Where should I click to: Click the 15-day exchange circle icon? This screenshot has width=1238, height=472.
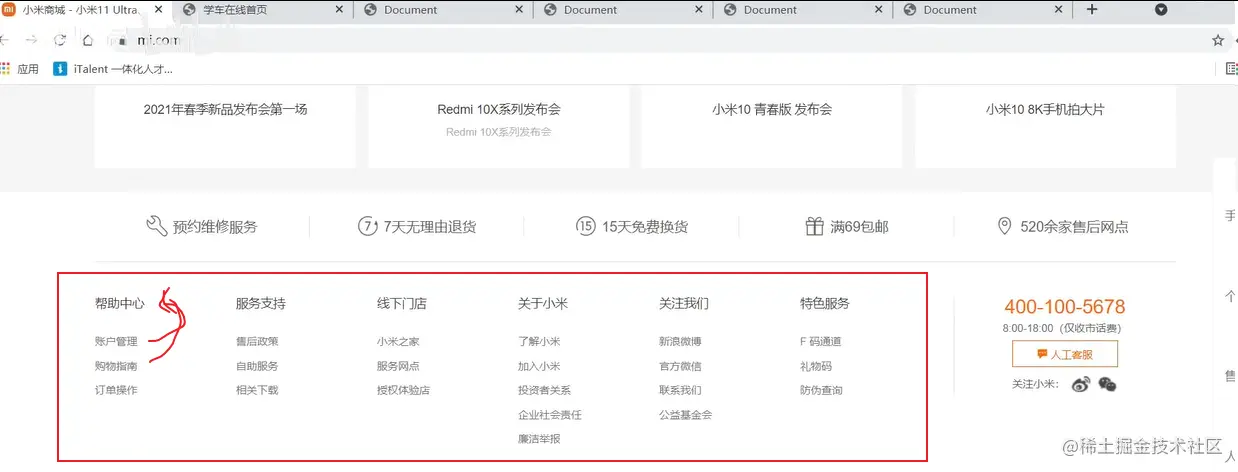[586, 226]
